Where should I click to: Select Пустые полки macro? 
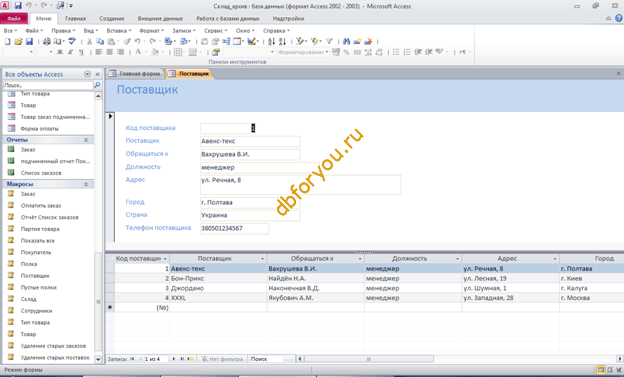click(x=39, y=287)
